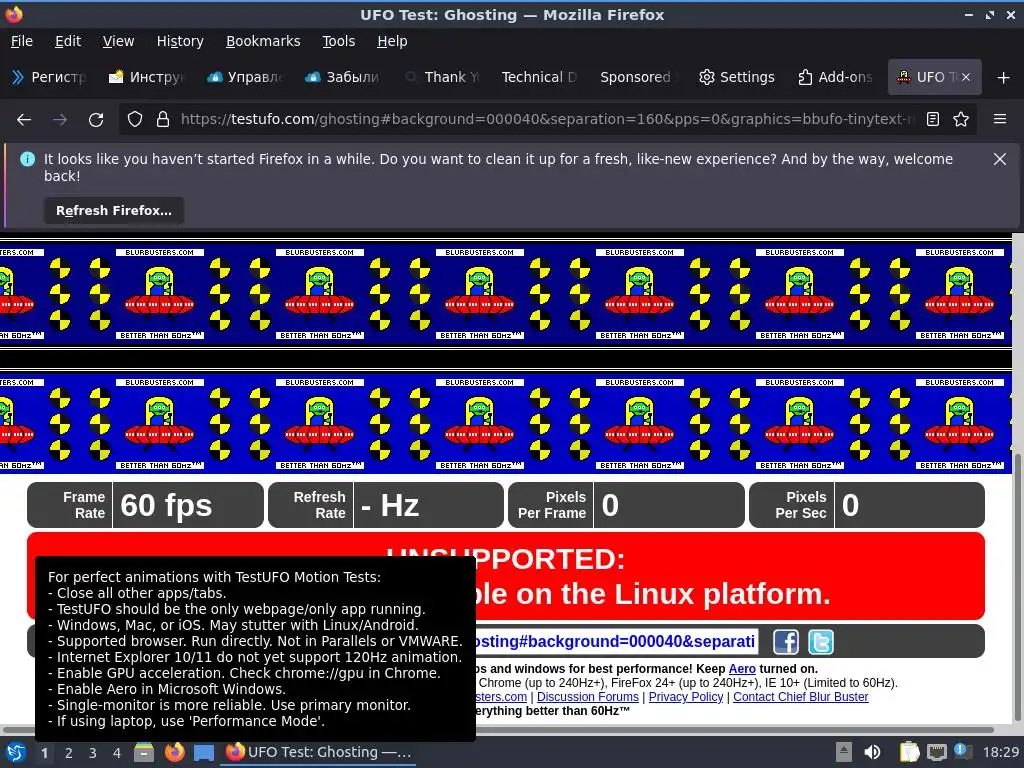This screenshot has height=768, width=1024.
Task: Close the UFO Test tab
Action: (966, 77)
